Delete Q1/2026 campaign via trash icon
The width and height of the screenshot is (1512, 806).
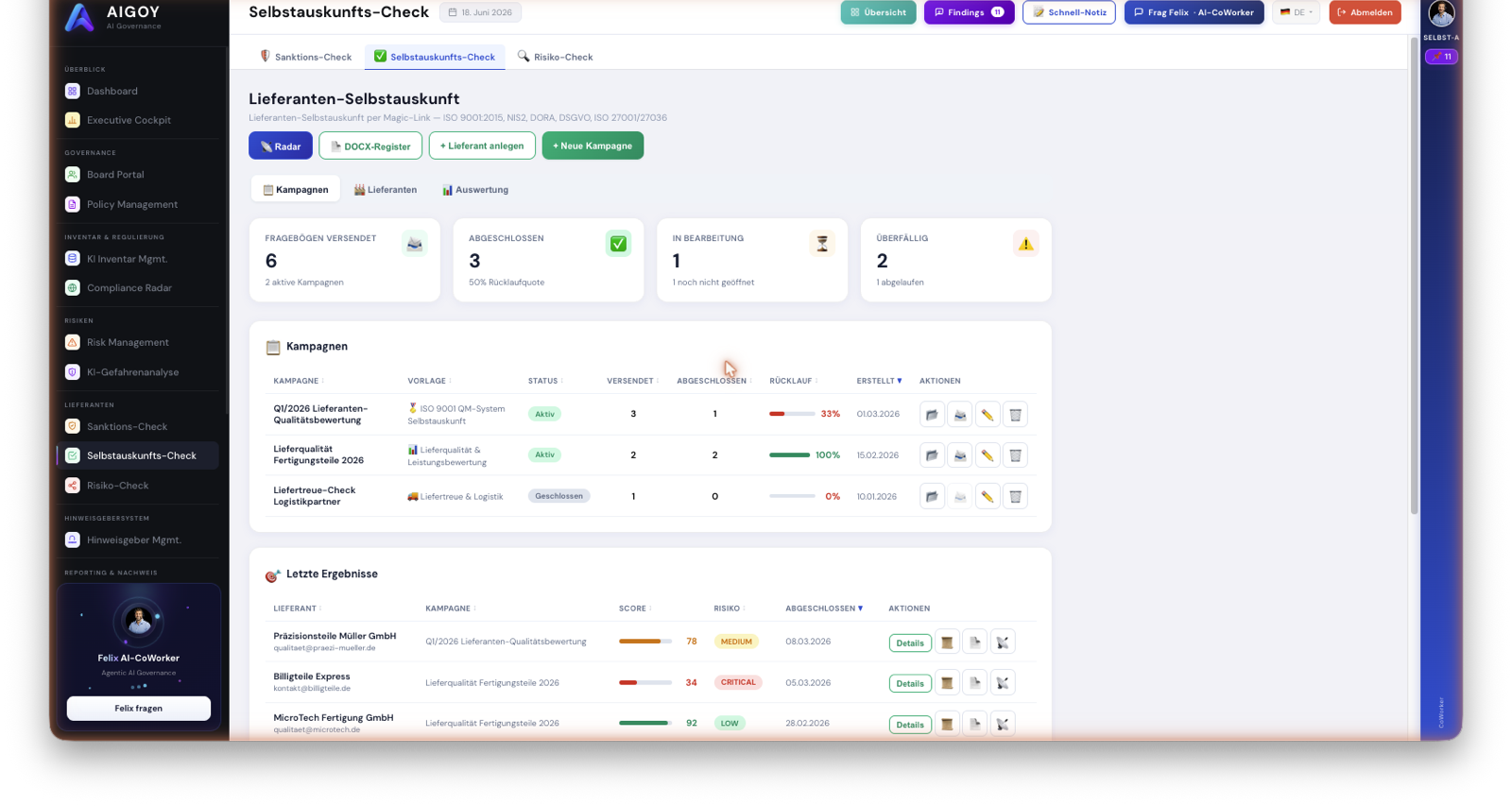click(1015, 414)
